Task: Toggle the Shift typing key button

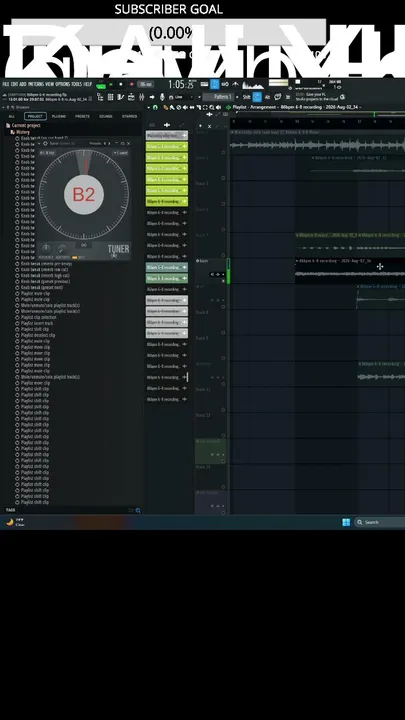Action: pos(247,97)
